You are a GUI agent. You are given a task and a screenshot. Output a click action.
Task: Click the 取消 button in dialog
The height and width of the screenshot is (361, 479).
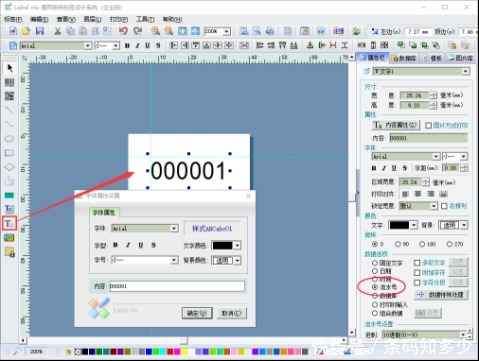(x=232, y=313)
